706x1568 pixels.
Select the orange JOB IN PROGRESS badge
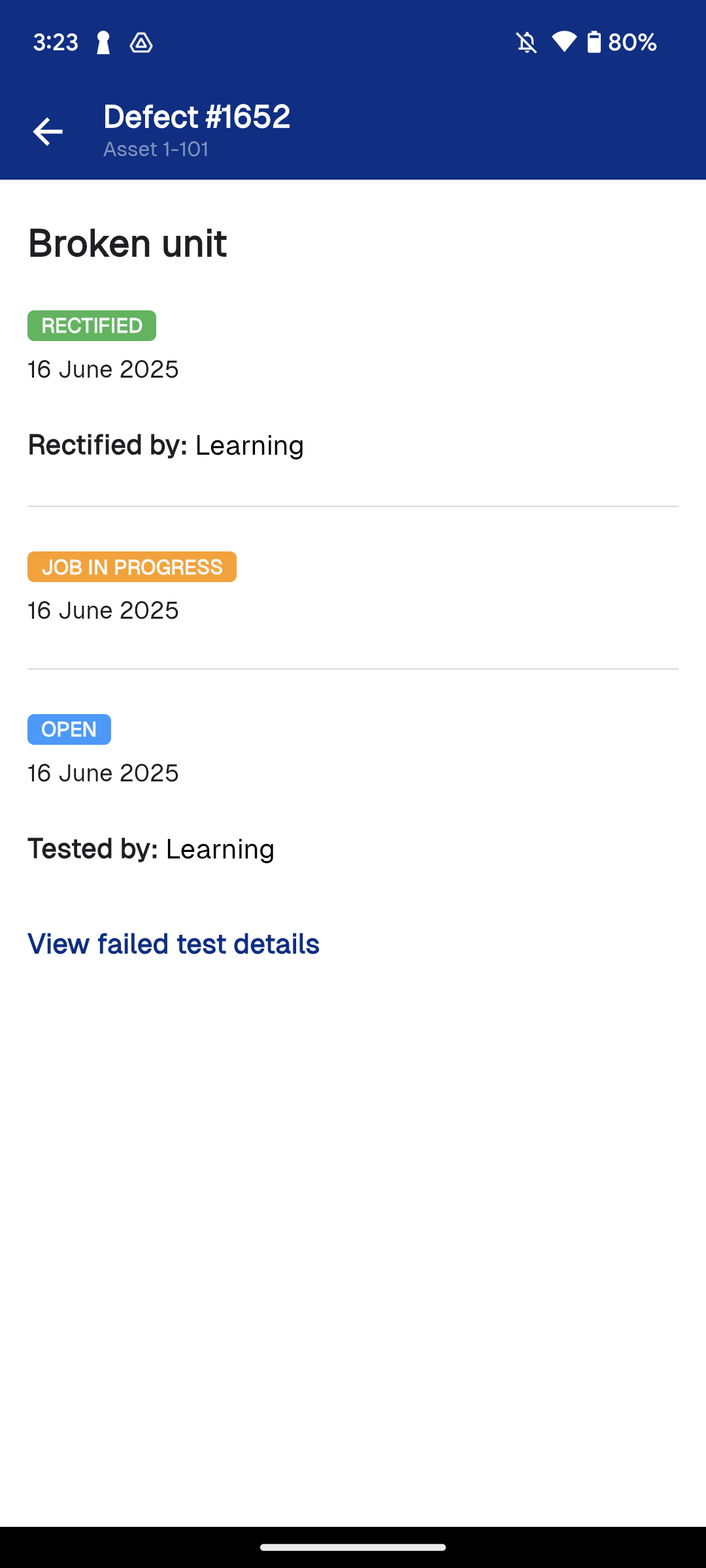[131, 566]
